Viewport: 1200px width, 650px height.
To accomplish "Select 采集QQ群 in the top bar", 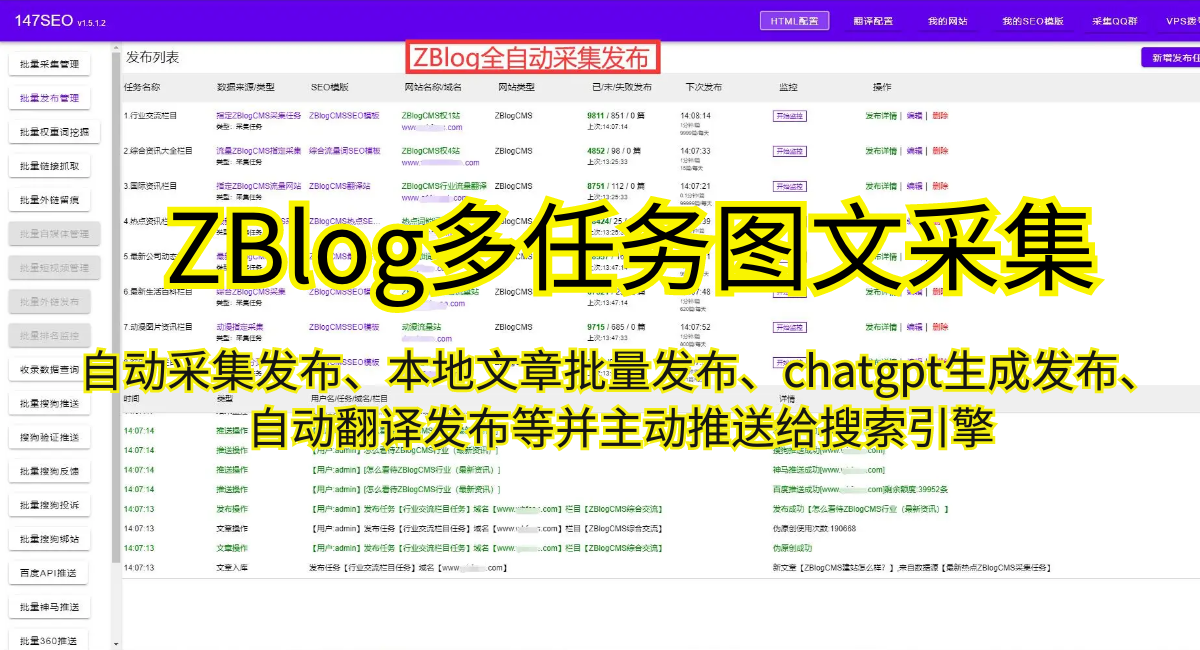I will pos(1115,21).
